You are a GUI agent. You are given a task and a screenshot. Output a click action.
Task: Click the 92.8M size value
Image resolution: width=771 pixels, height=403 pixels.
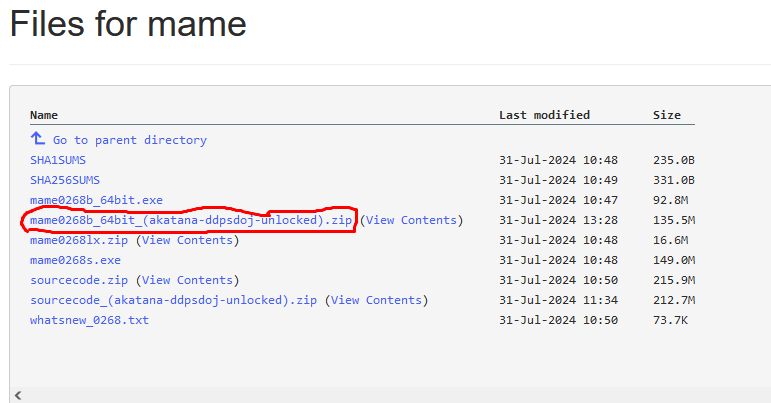click(x=670, y=201)
